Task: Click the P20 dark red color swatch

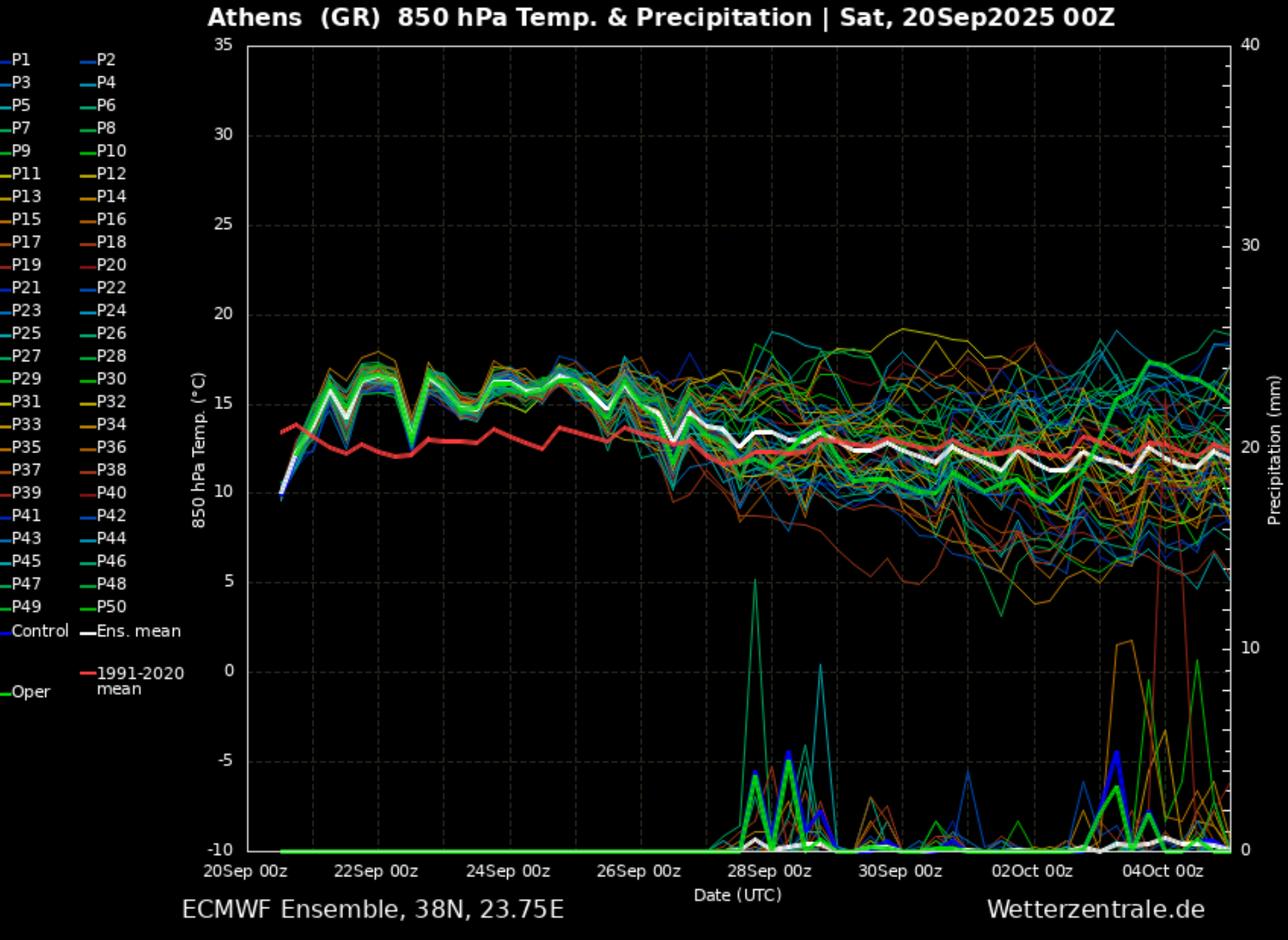Action: pos(87,267)
